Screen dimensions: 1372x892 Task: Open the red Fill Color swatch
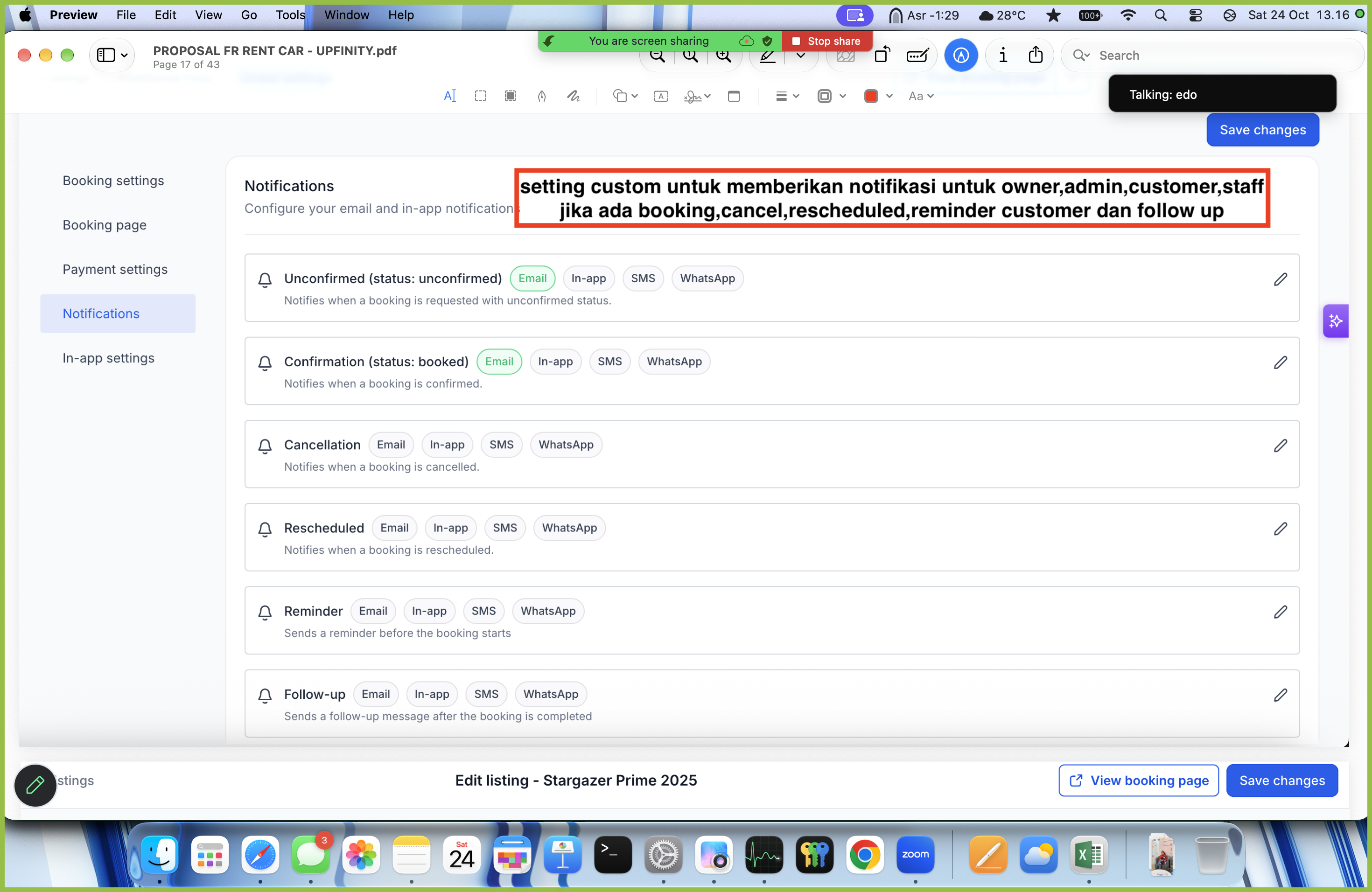[870, 96]
